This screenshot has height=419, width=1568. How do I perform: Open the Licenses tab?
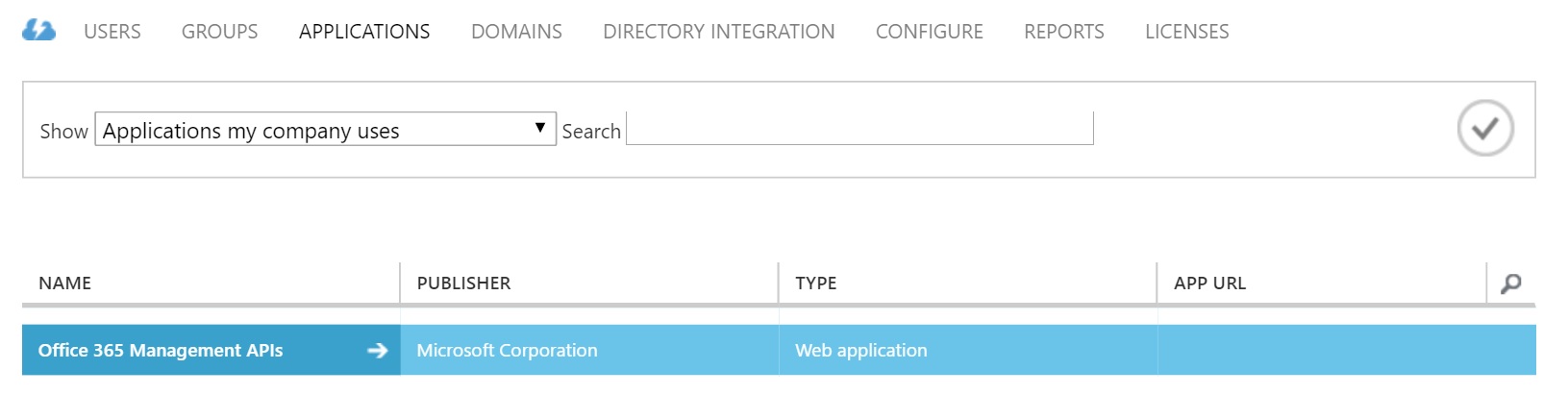tap(1187, 32)
